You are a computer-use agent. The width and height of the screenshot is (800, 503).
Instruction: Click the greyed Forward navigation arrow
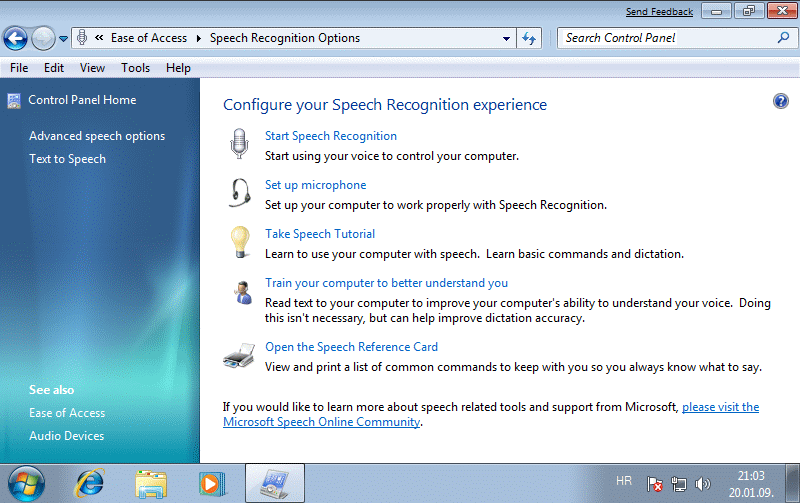43,38
